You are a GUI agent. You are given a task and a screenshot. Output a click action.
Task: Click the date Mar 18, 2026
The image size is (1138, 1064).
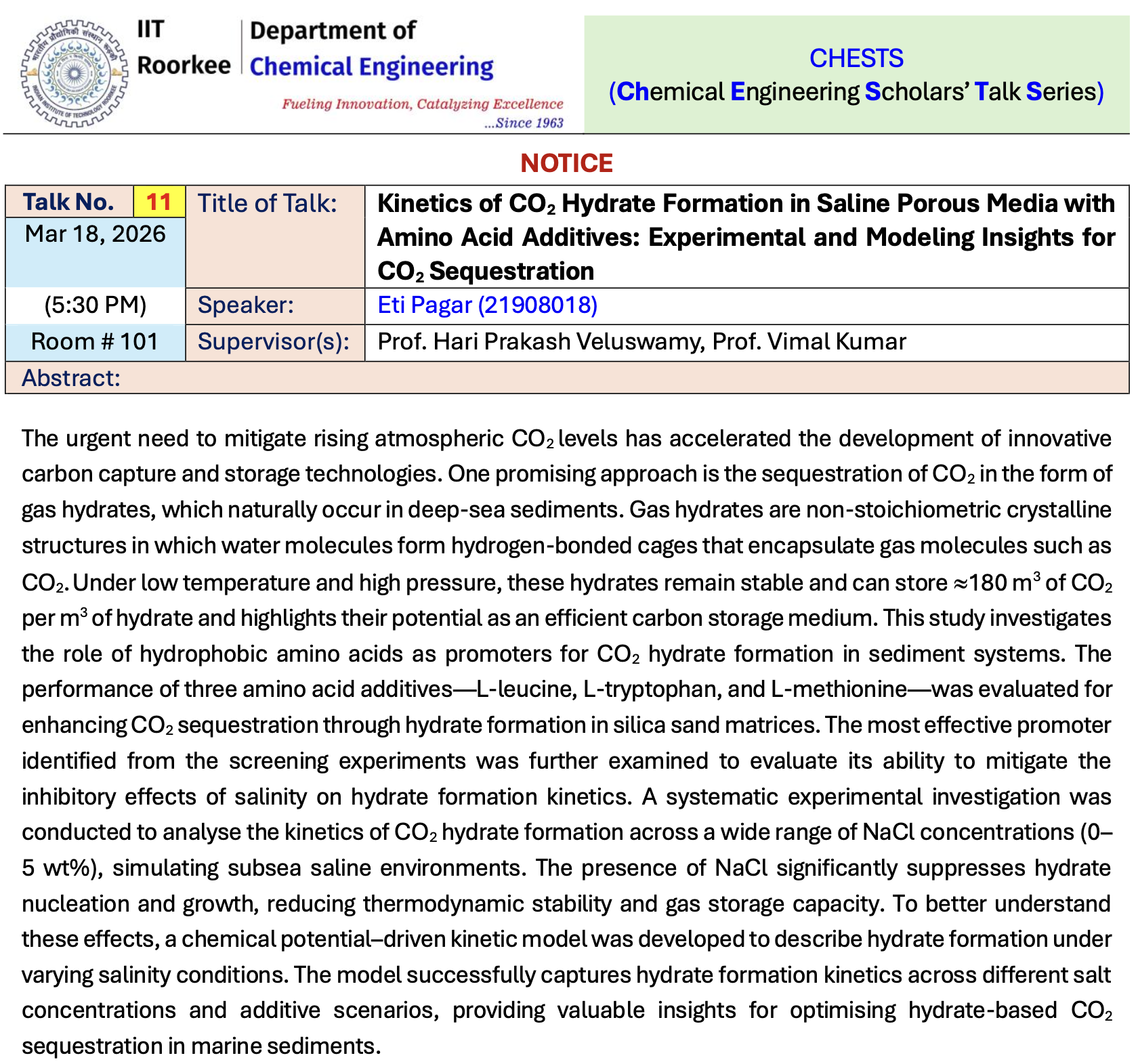click(x=95, y=234)
